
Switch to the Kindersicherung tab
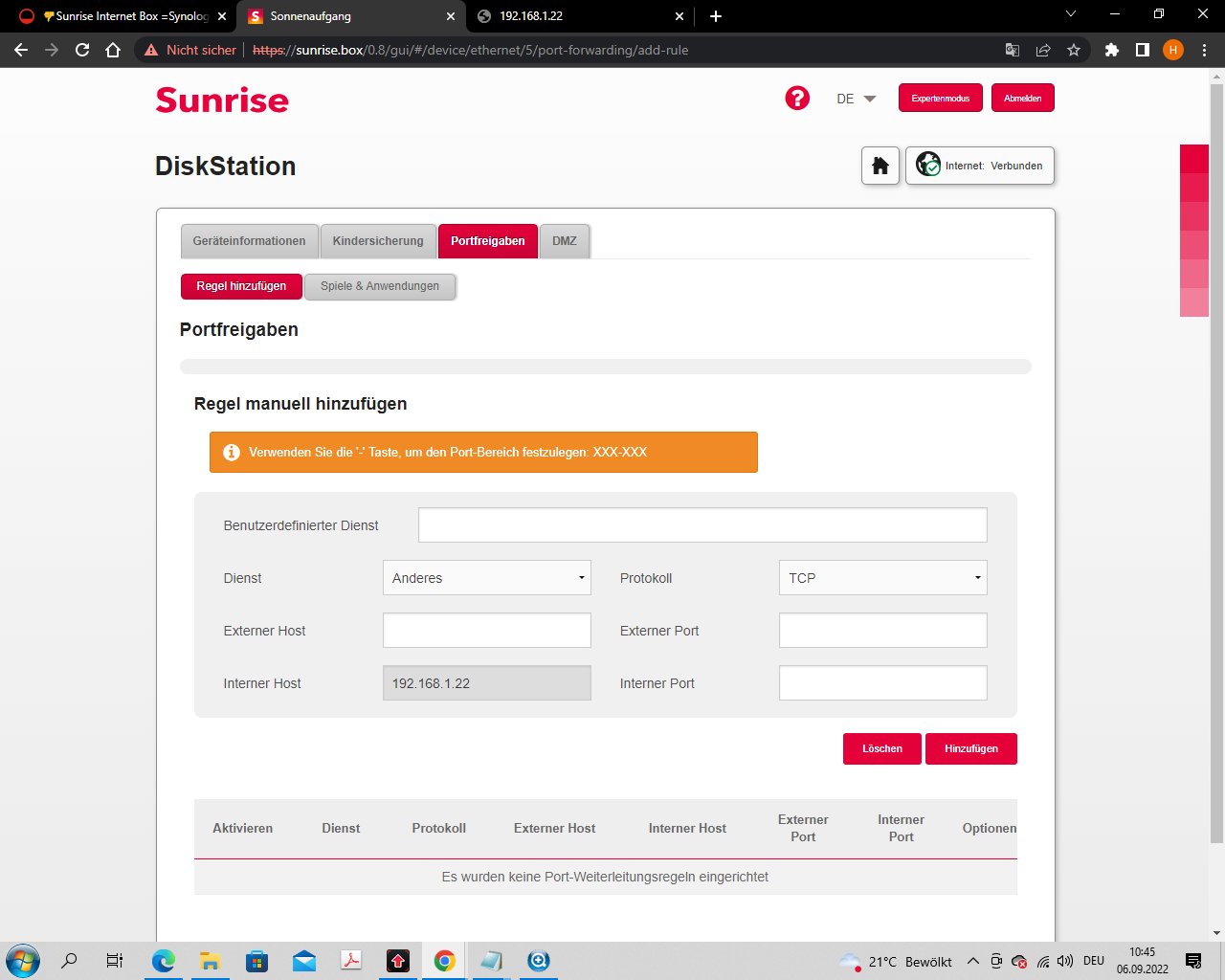click(378, 241)
